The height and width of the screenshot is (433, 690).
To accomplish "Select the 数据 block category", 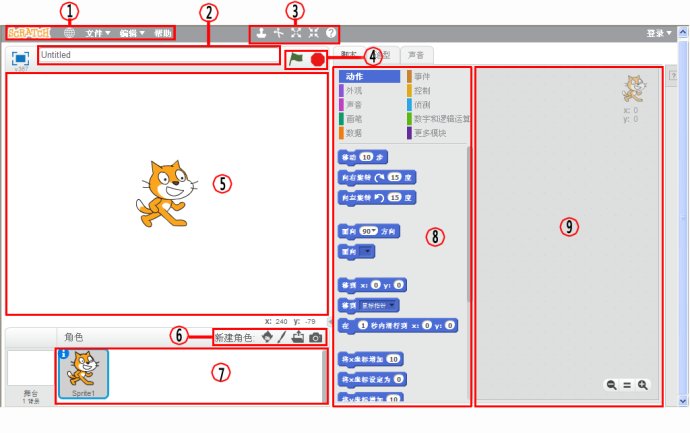I will (354, 133).
